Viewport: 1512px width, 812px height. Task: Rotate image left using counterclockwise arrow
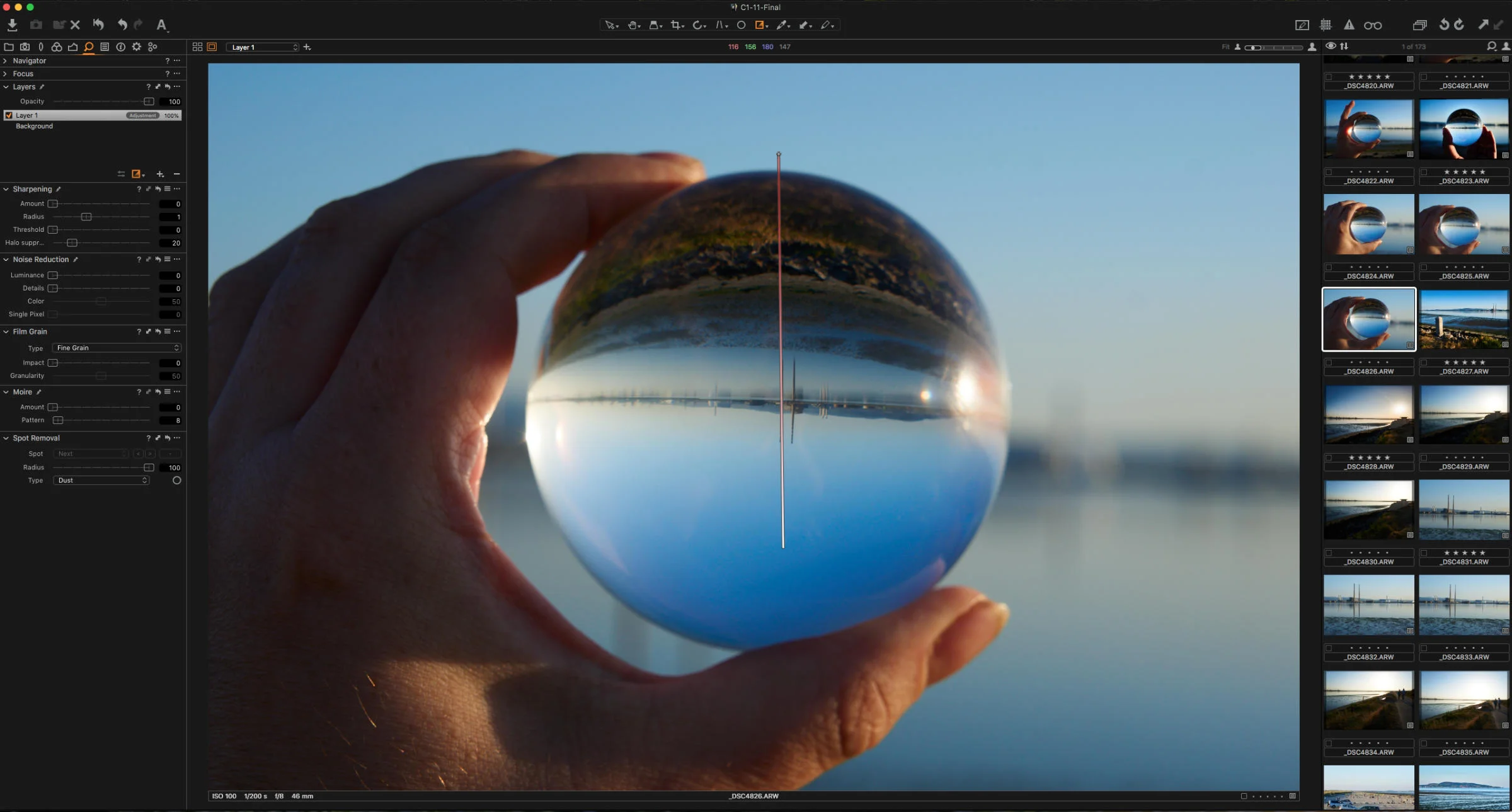coord(1444,25)
